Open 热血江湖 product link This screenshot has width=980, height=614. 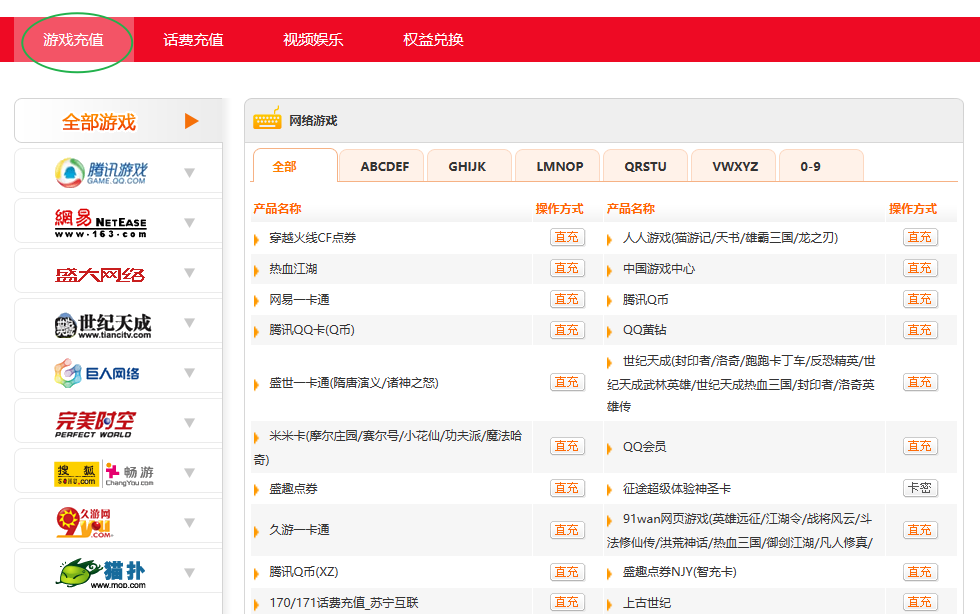[293, 269]
